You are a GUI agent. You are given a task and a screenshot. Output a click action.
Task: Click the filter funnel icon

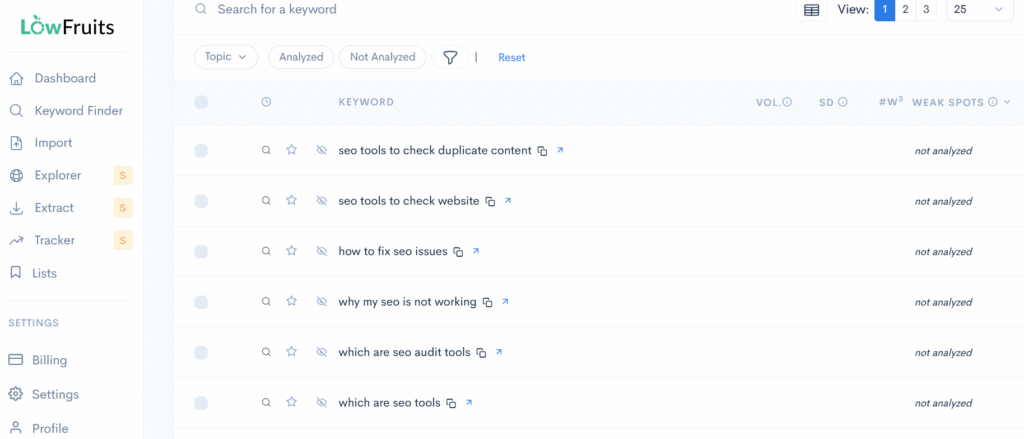450,58
